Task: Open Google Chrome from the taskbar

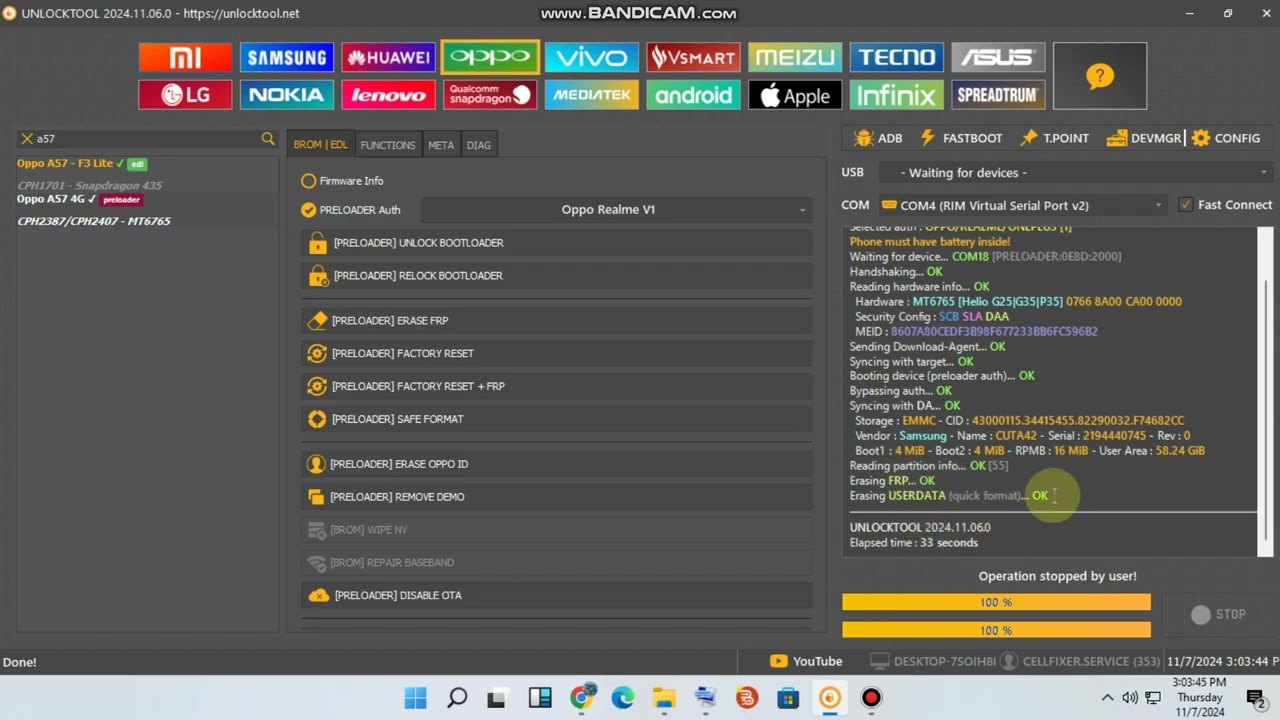Action: 582,698
